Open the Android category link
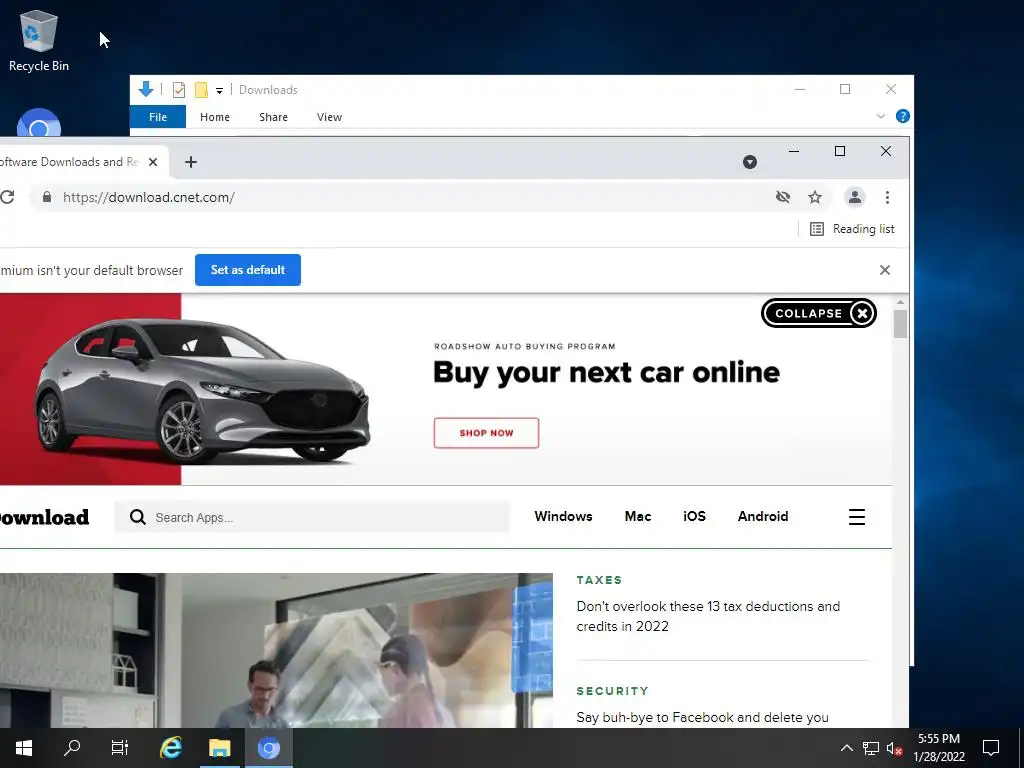This screenshot has width=1024, height=768. [763, 517]
